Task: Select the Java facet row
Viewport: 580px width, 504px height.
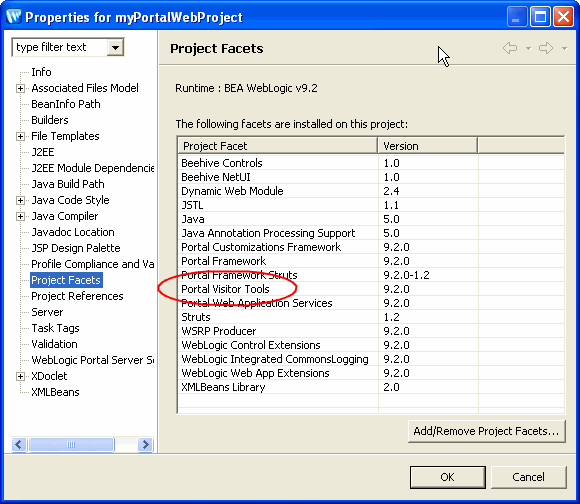Action: click(x=371, y=219)
